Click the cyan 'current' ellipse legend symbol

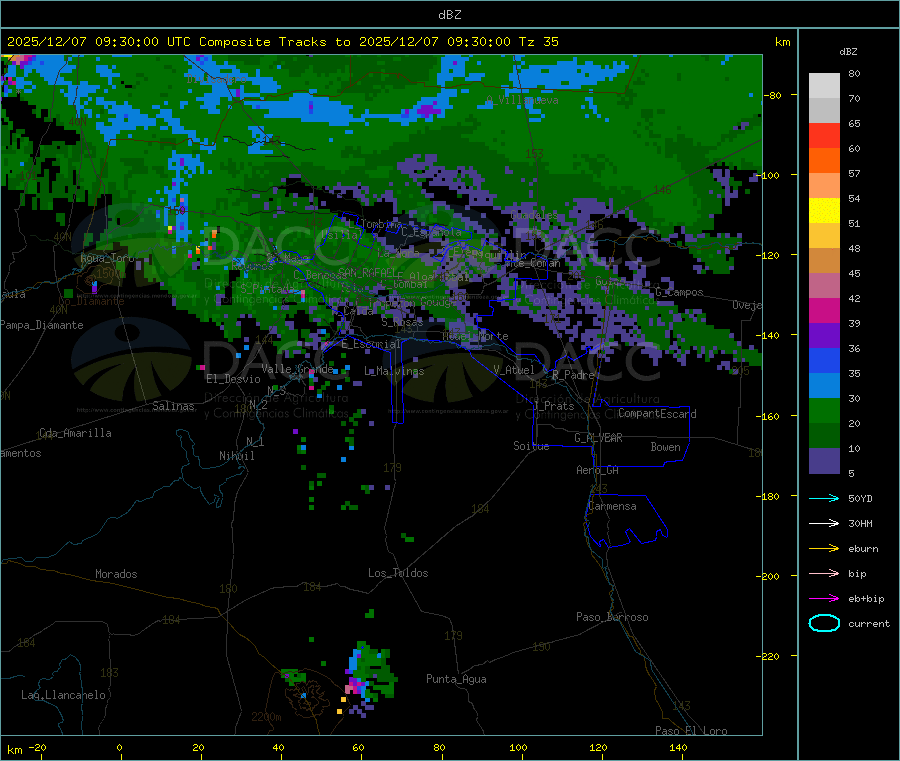click(824, 623)
